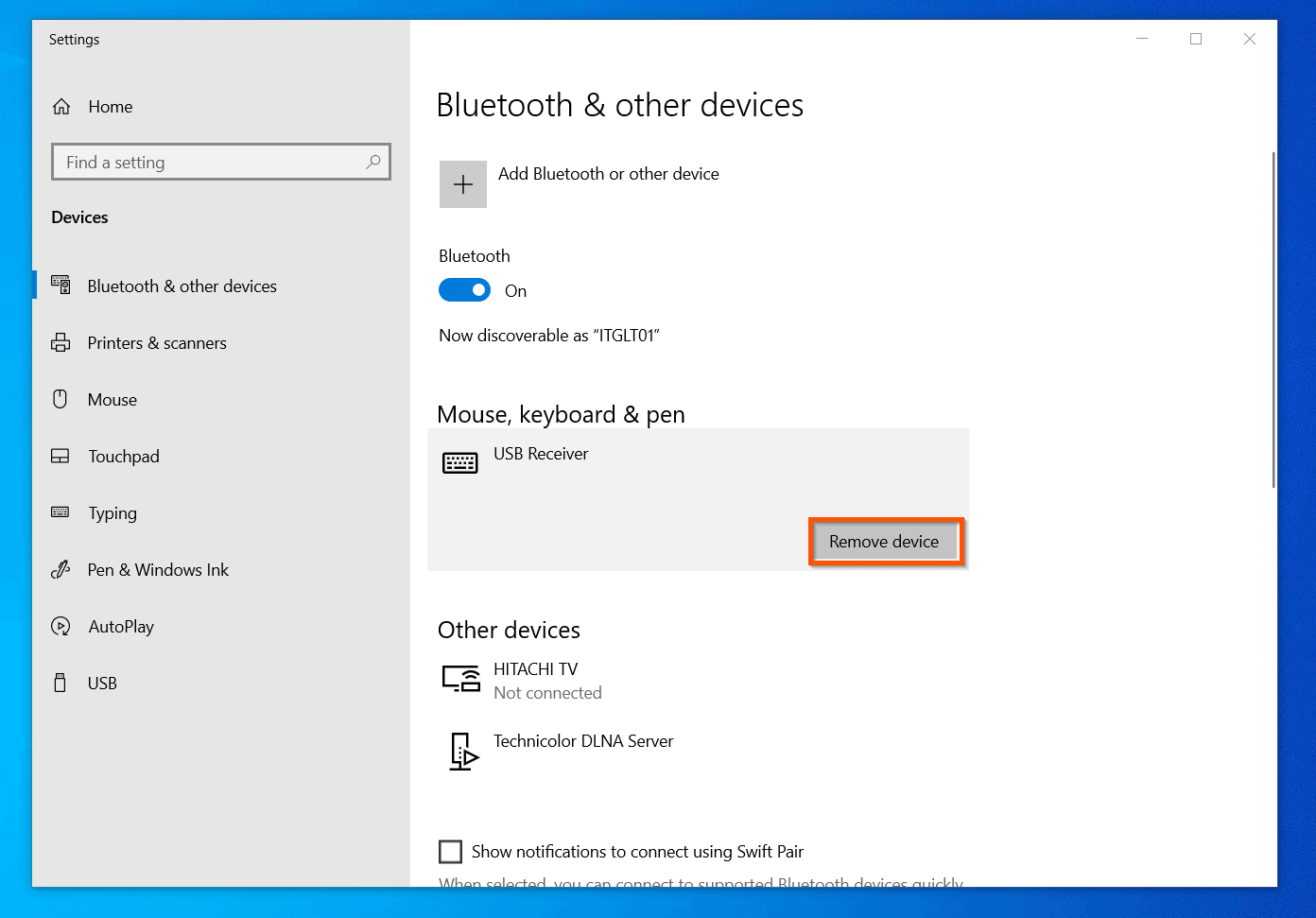Focus the Find a setting search box
The width and height of the screenshot is (1316, 918).
[x=221, y=162]
